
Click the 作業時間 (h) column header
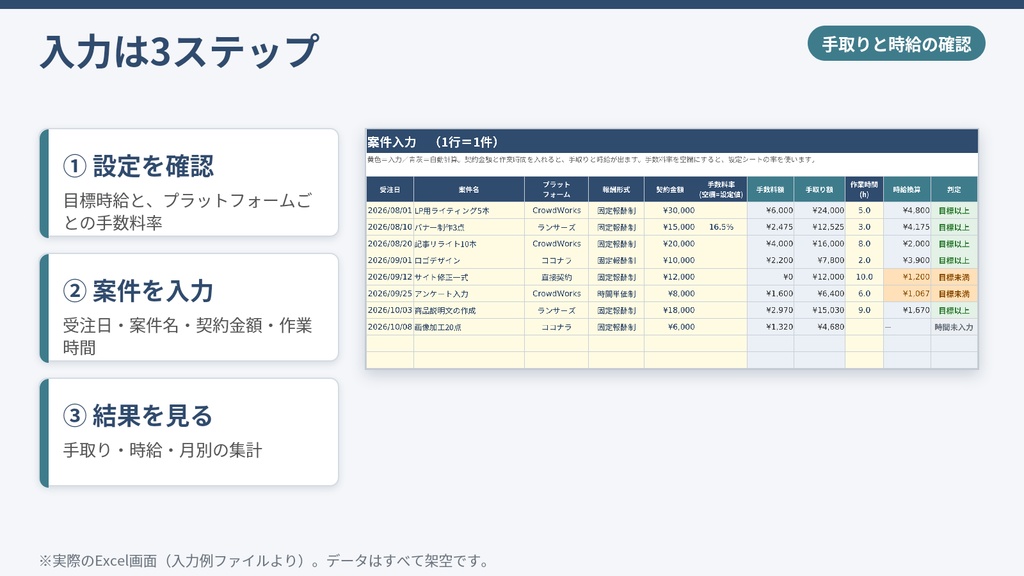click(x=864, y=189)
